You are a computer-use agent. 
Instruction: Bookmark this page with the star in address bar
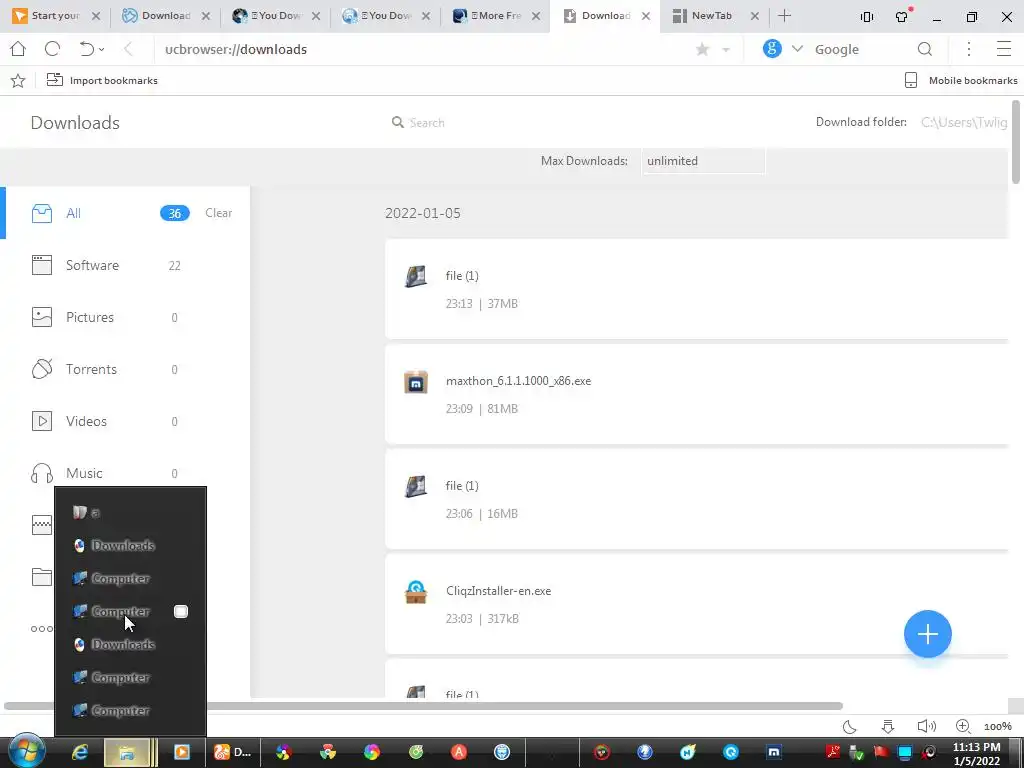pos(703,50)
